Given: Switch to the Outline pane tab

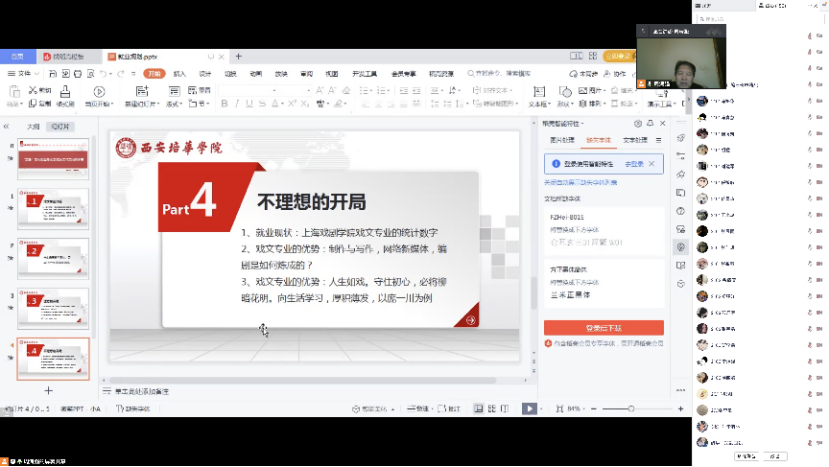Looking at the screenshot, I should [33, 127].
